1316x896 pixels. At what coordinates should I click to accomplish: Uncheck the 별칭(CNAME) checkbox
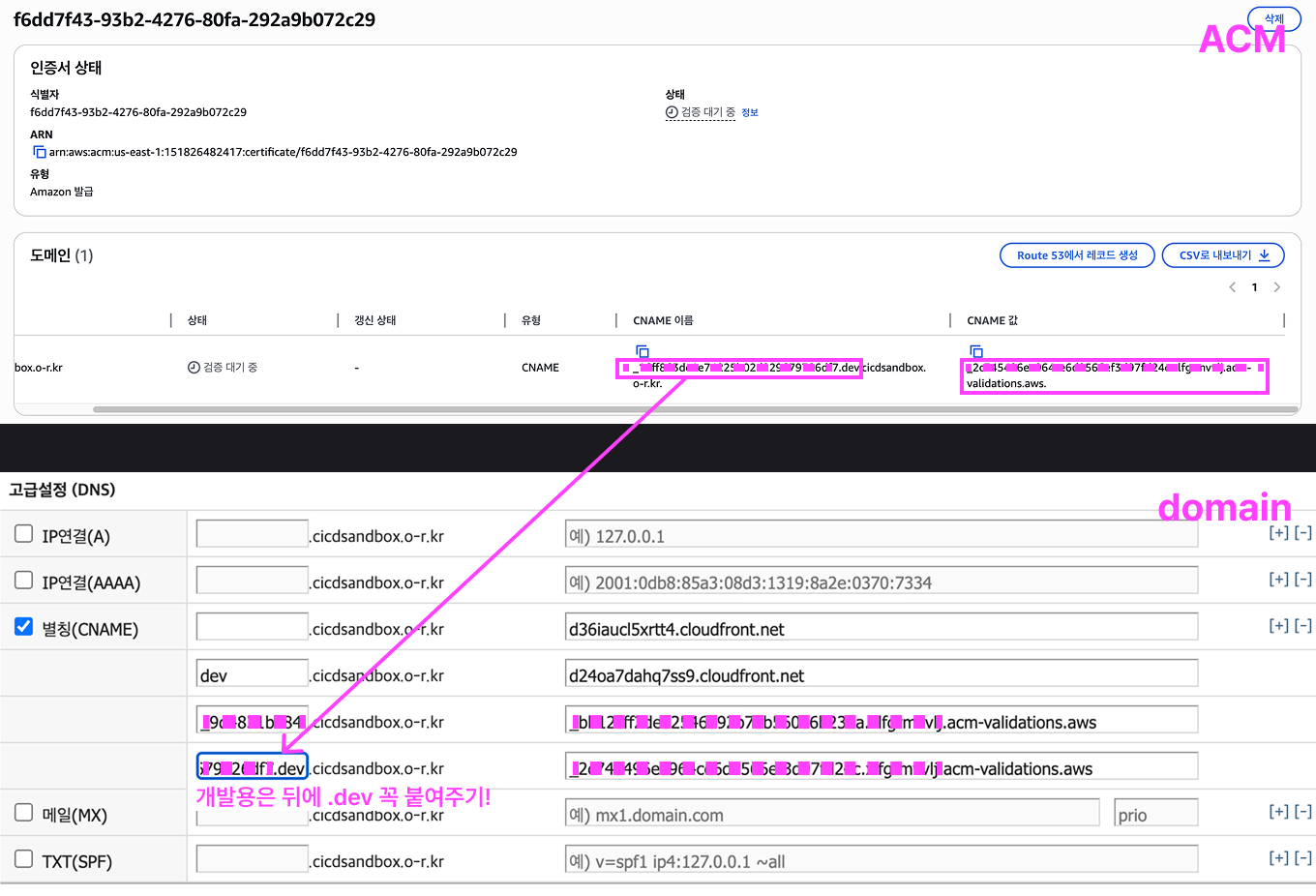[24, 627]
